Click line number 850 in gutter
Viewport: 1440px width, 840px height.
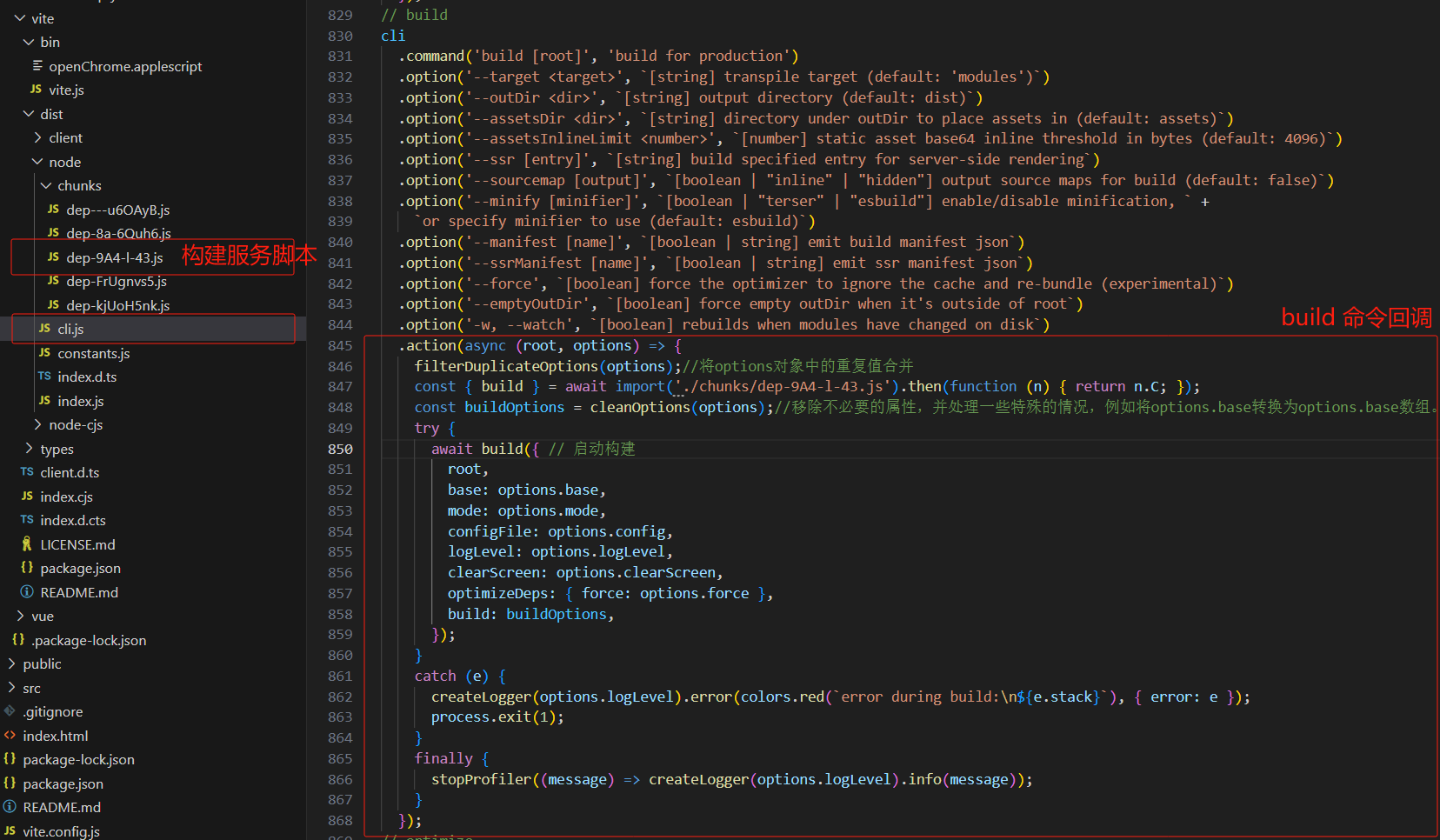340,449
